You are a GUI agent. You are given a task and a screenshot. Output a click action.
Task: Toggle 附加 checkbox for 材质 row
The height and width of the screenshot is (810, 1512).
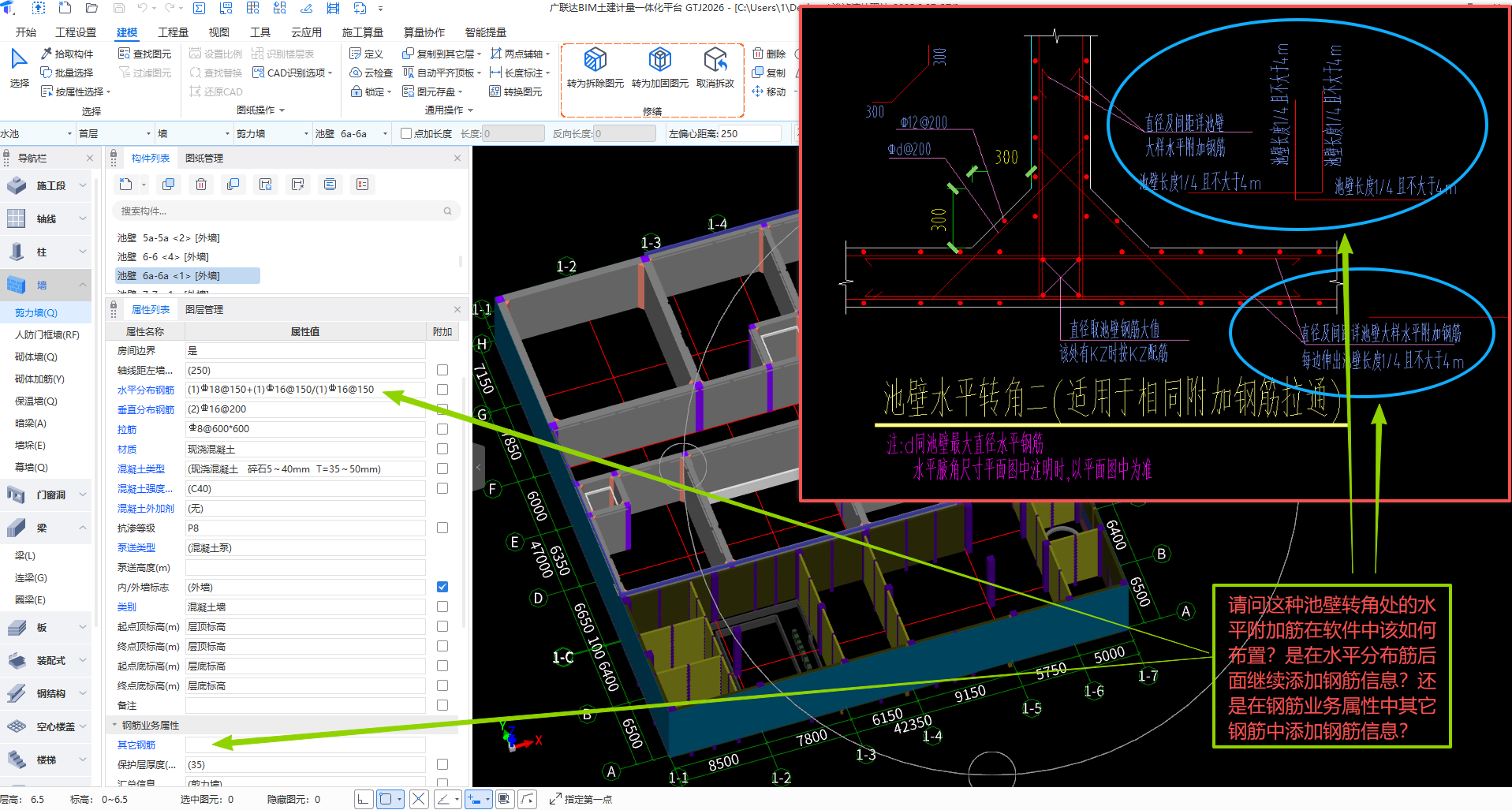coord(442,449)
